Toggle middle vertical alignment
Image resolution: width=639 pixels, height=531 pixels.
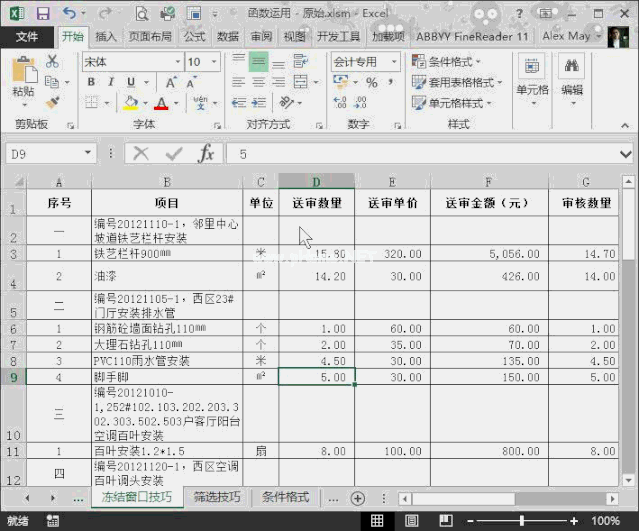tap(258, 62)
